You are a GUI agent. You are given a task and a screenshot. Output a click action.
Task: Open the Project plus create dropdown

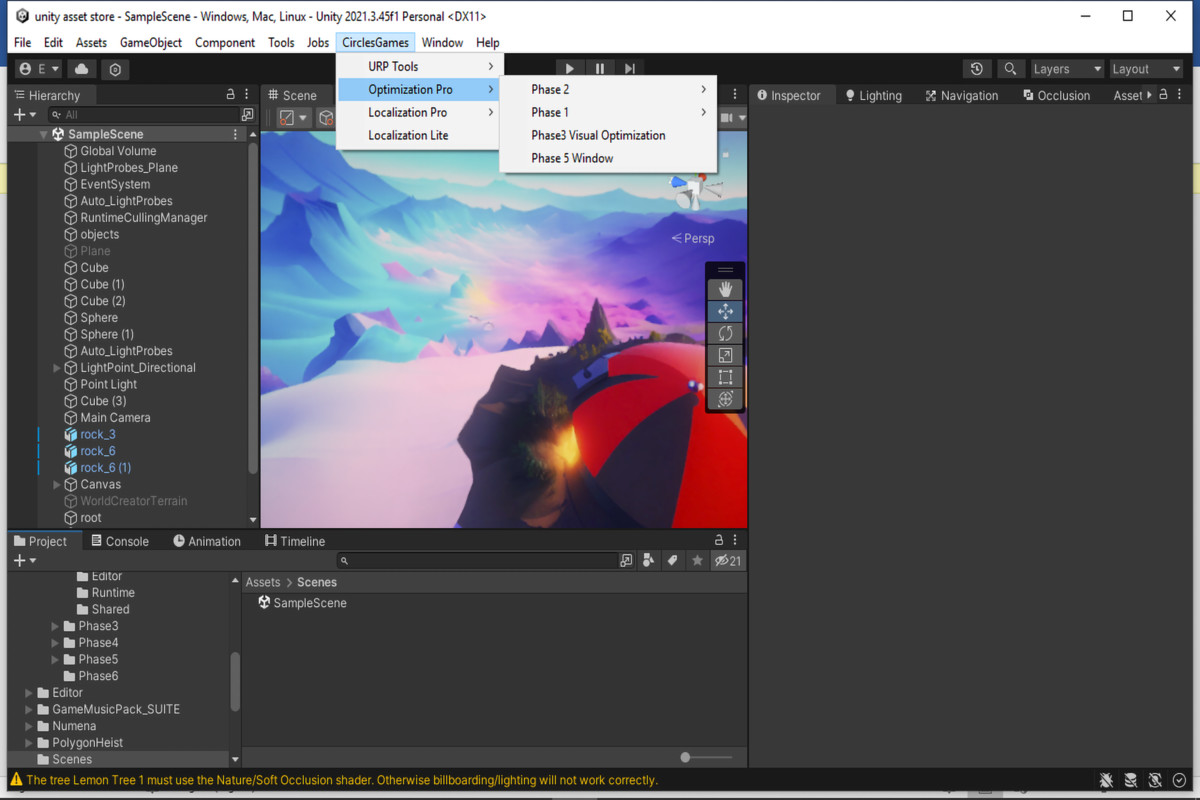coord(25,561)
